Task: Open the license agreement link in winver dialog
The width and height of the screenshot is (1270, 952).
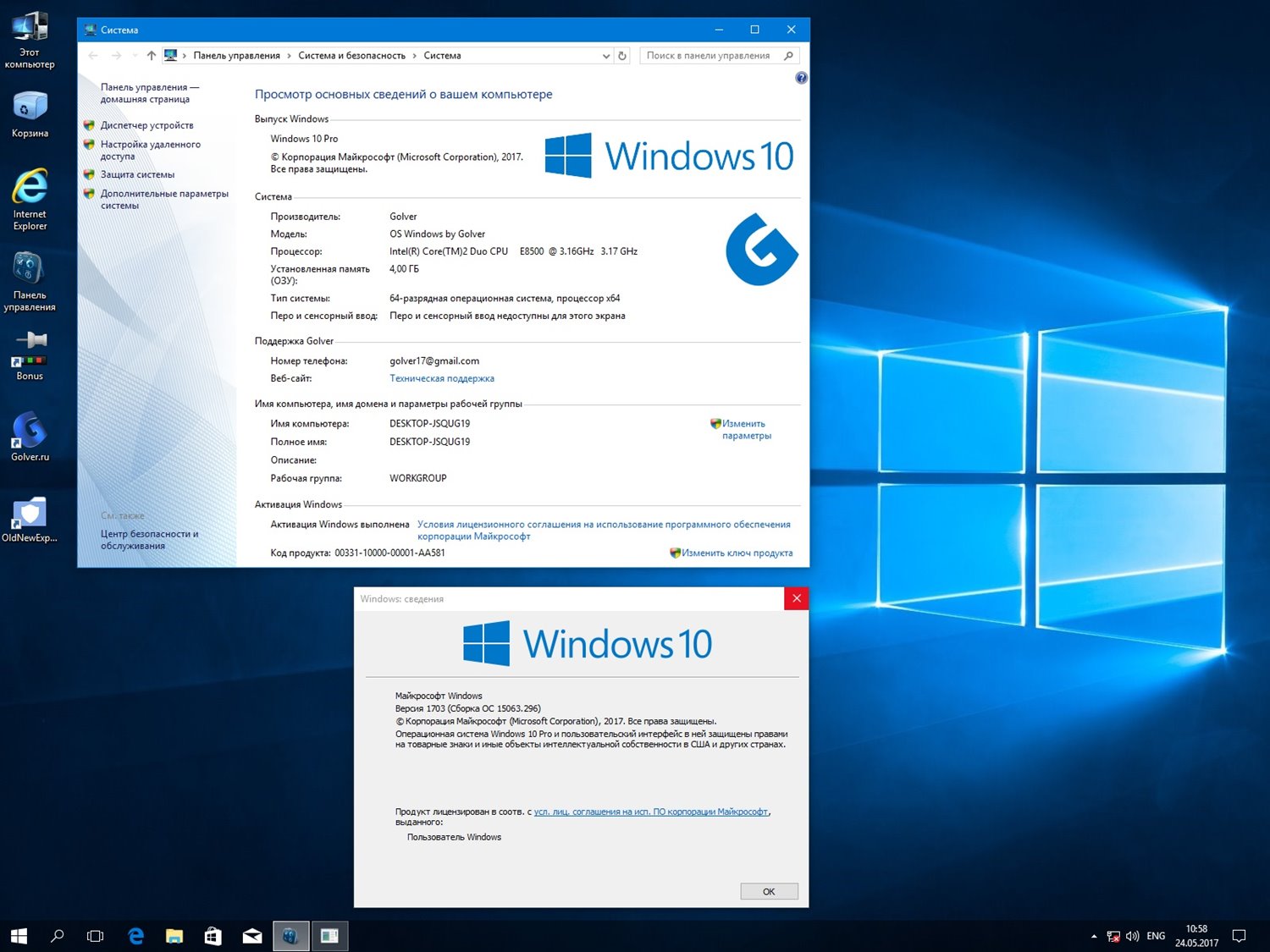Action: coord(651,812)
